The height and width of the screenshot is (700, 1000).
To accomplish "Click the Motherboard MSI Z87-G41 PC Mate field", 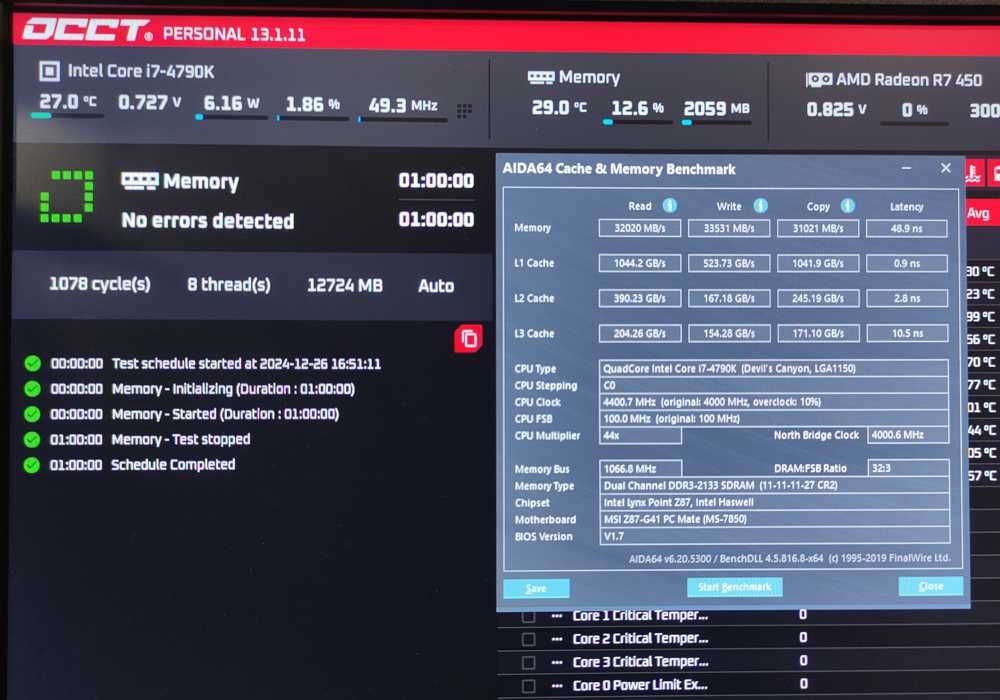I will click(774, 519).
